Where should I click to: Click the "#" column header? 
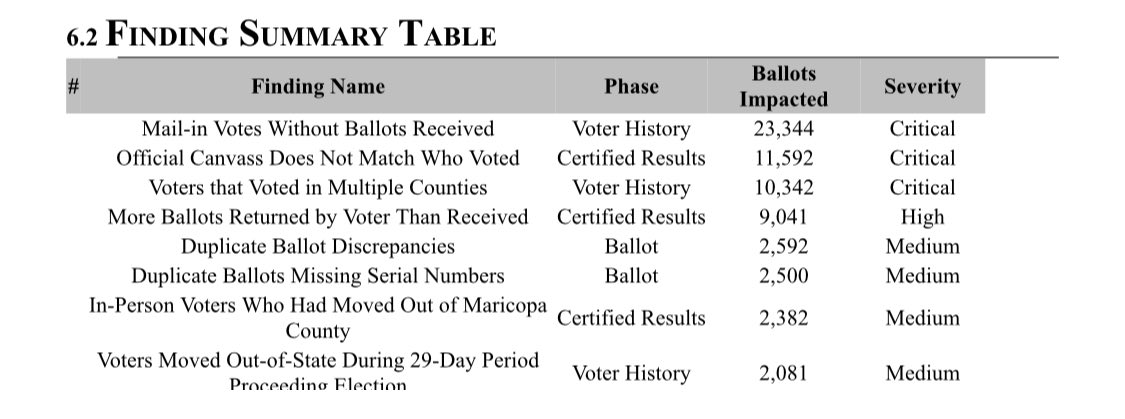click(73, 86)
